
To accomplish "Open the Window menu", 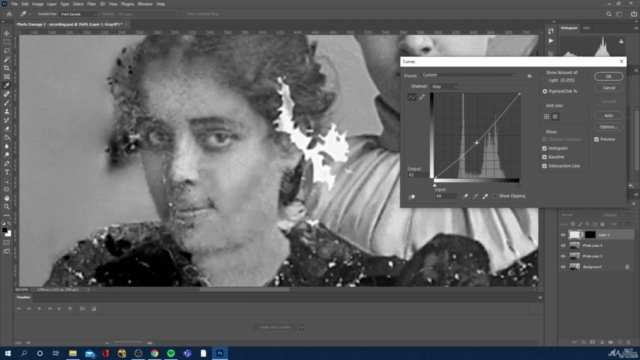I will click(x=145, y=4).
